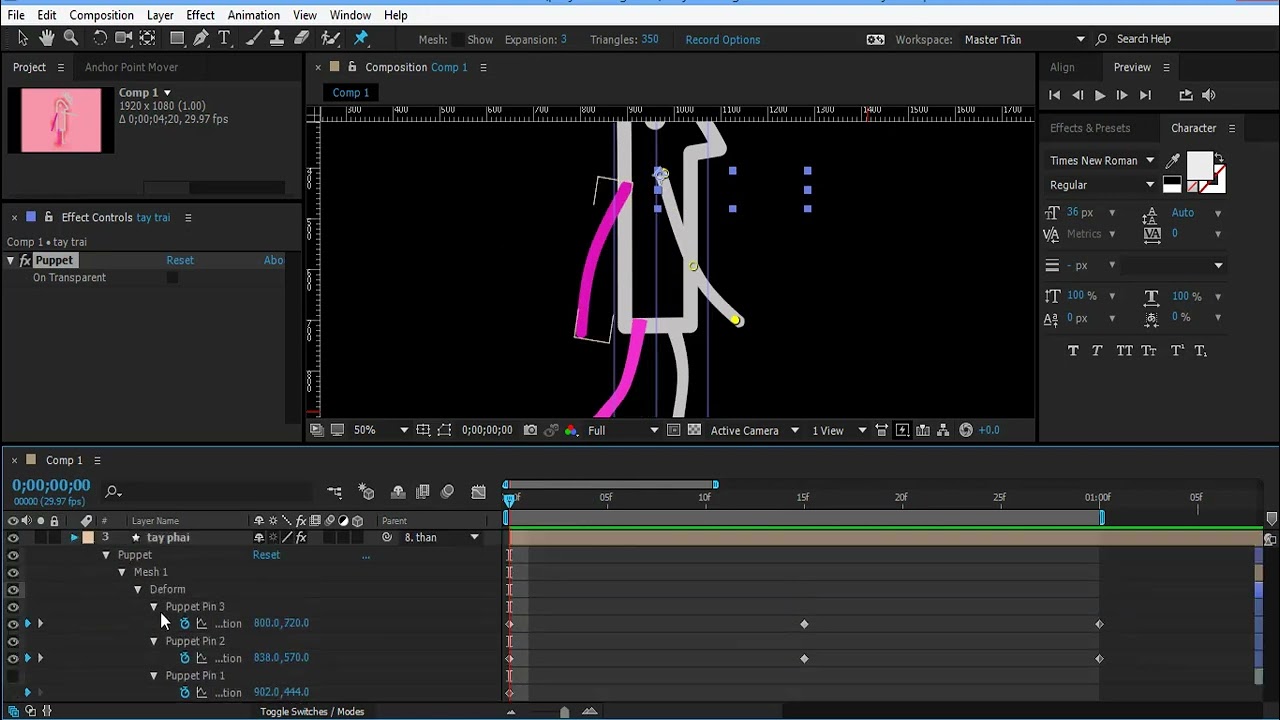Select the Rectangle shape tool
The image size is (1280, 720).
point(177,38)
